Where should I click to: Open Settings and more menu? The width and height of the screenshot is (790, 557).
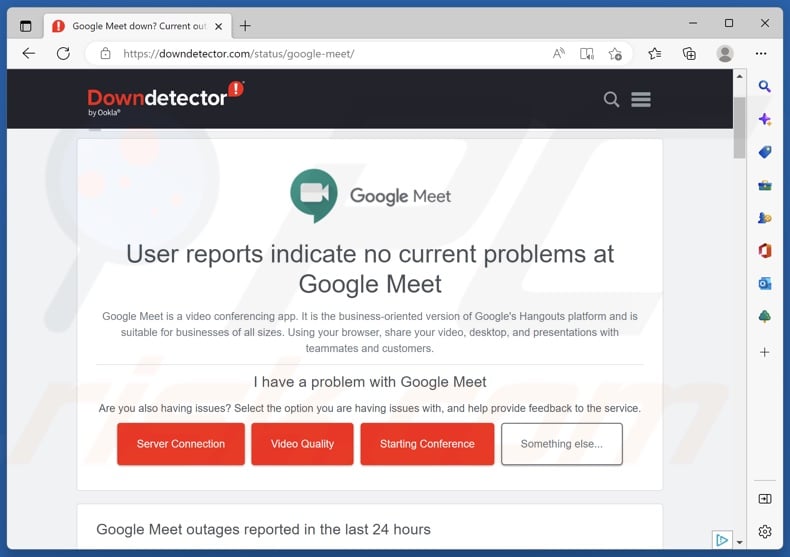point(761,53)
